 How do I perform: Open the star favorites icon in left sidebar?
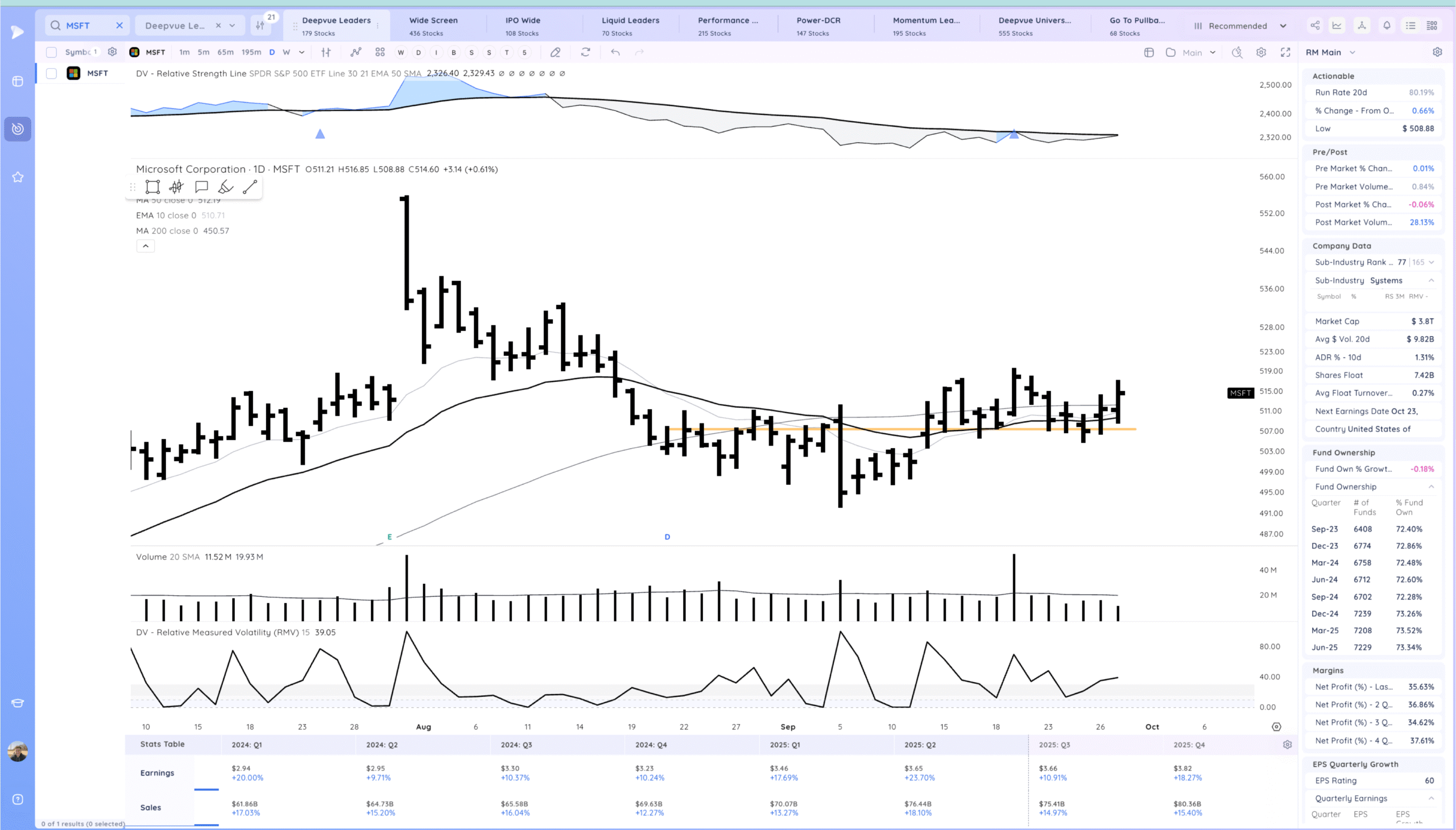tap(18, 177)
